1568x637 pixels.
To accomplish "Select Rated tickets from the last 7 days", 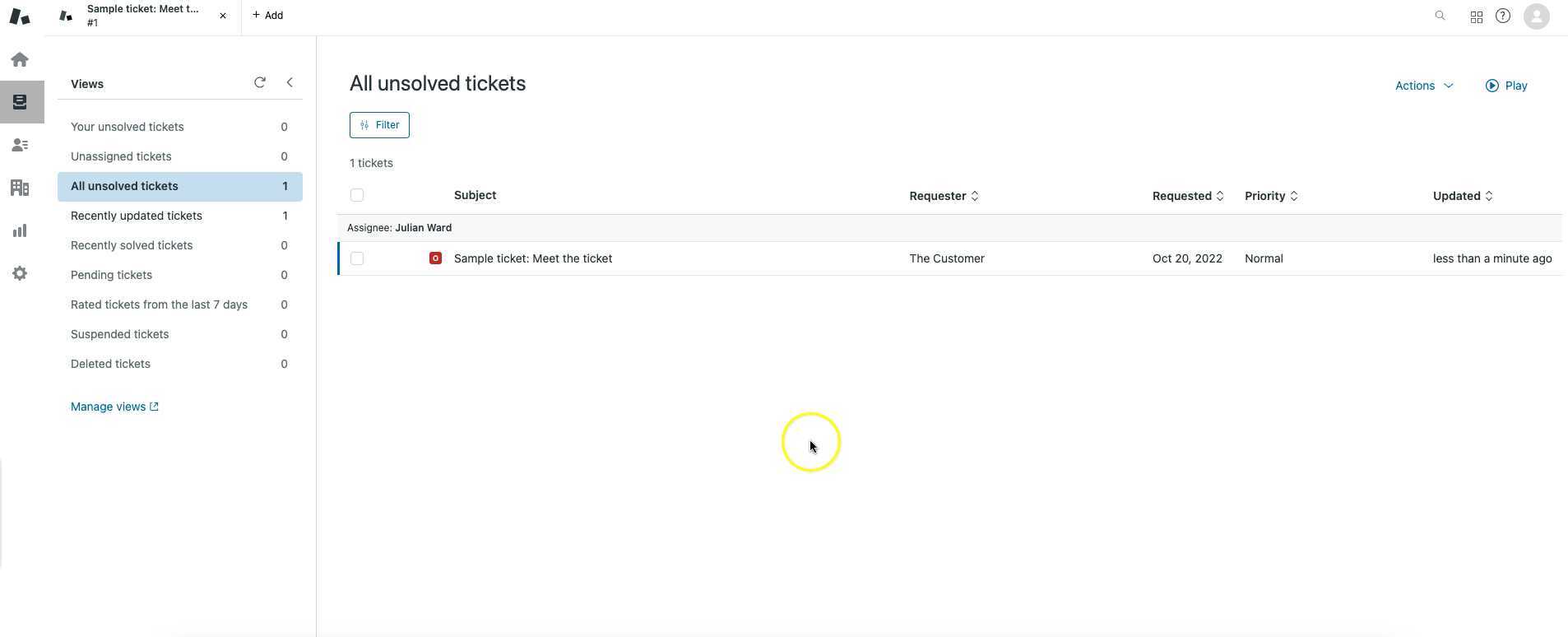I will [179, 305].
